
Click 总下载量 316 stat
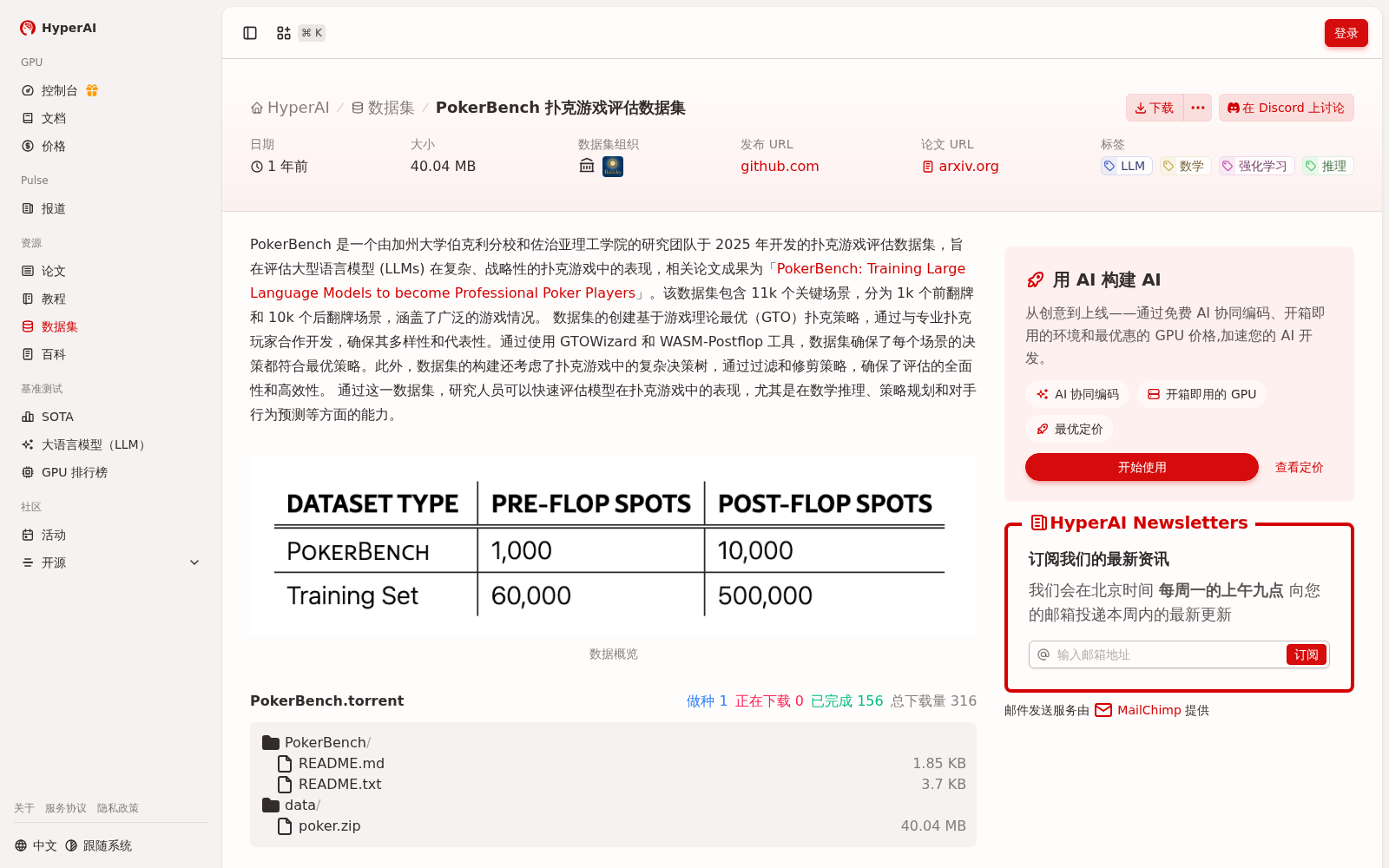(x=933, y=700)
